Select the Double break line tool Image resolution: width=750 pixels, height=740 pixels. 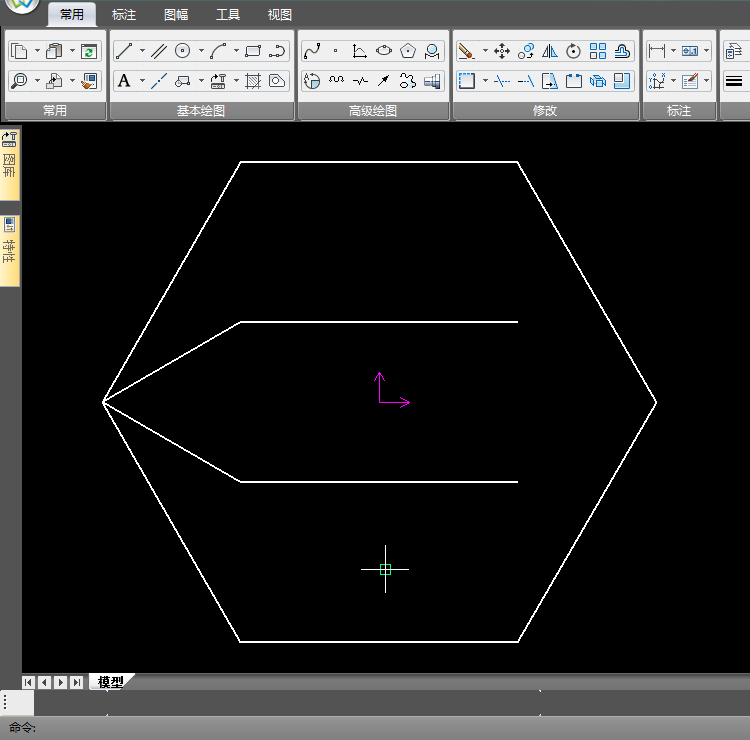click(x=360, y=81)
